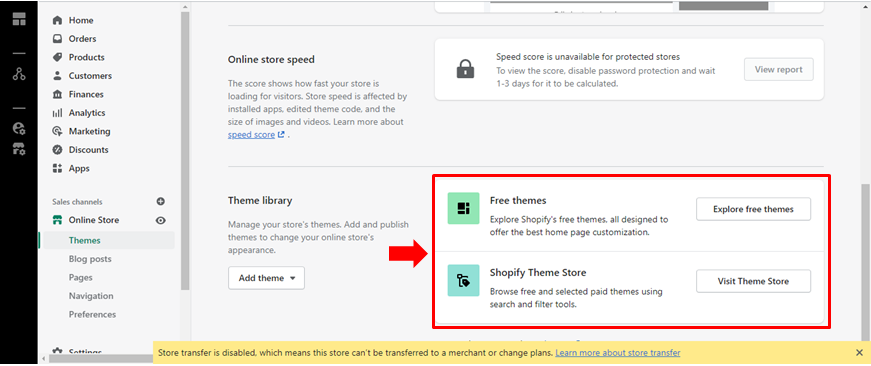This screenshot has height=366, width=871.
Task: Select Online Store sales channel
Action: click(93, 220)
